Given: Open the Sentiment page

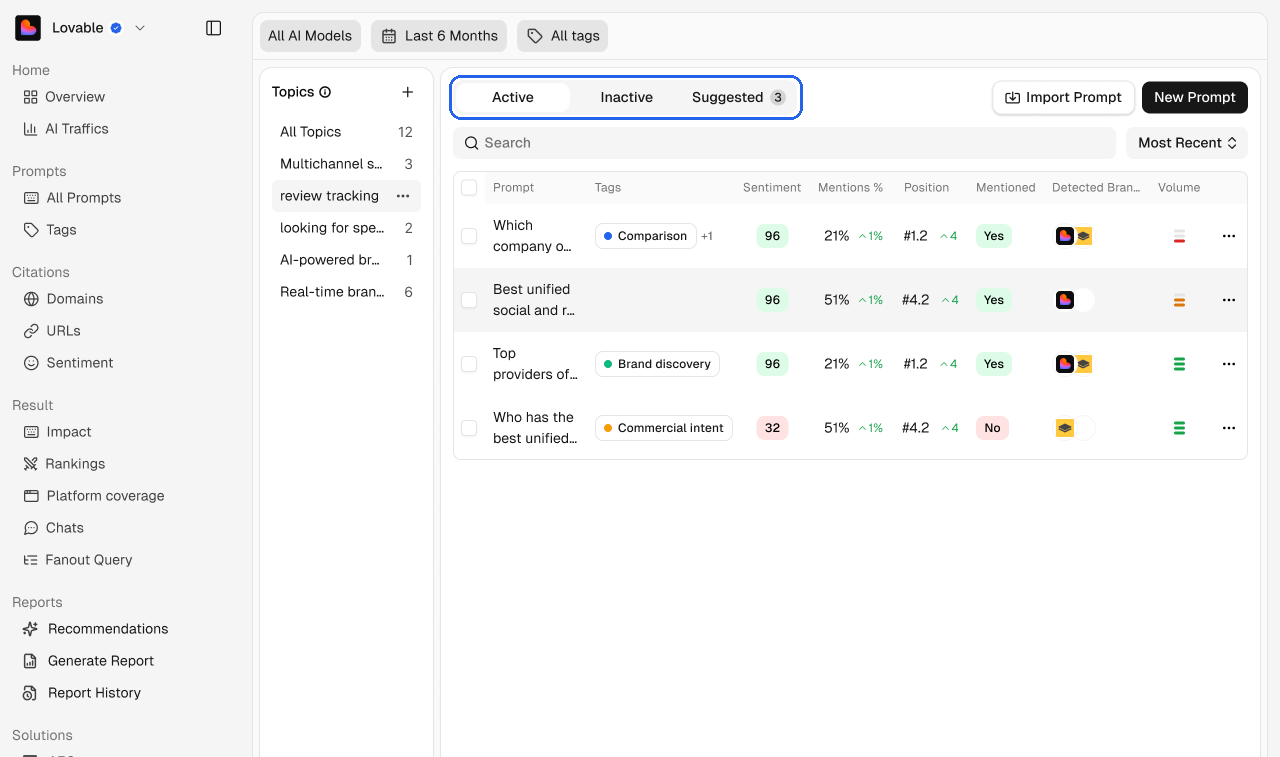Looking at the screenshot, I should click(x=68, y=363).
